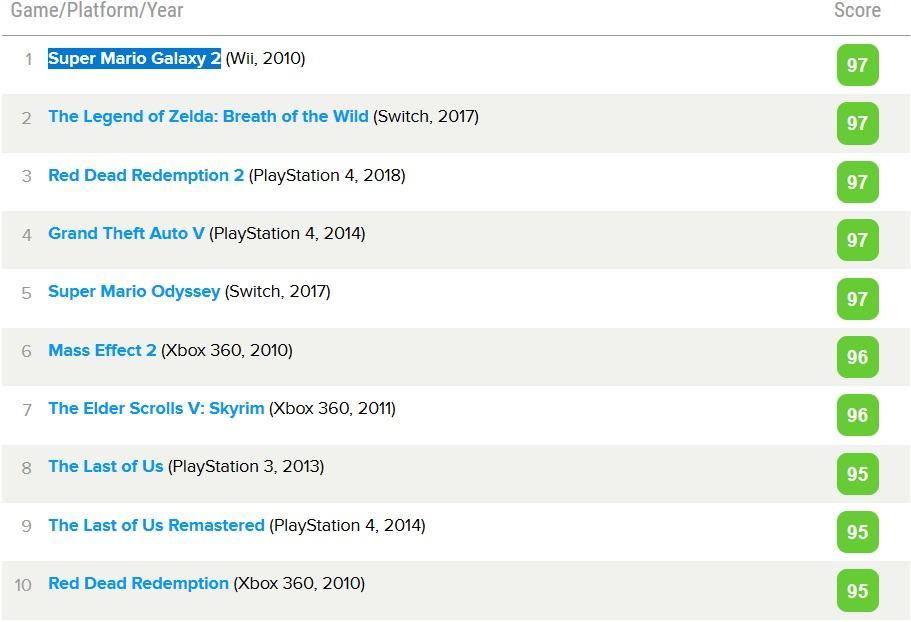
Task: Open The Elder Scrolls V: Skyrim link
Action: pyautogui.click(x=156, y=408)
